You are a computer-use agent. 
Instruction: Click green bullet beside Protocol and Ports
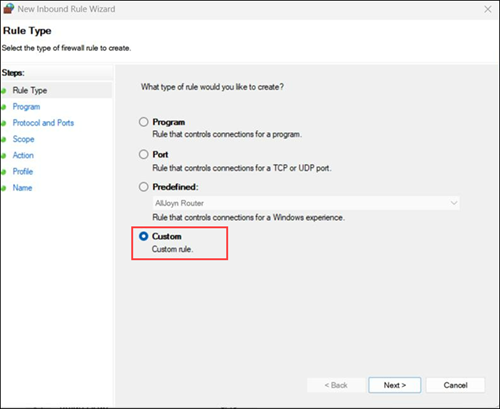[4, 123]
